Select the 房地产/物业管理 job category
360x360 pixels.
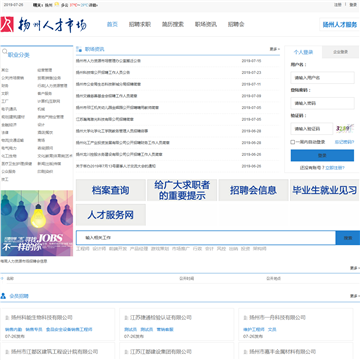pyautogui.click(x=50, y=117)
